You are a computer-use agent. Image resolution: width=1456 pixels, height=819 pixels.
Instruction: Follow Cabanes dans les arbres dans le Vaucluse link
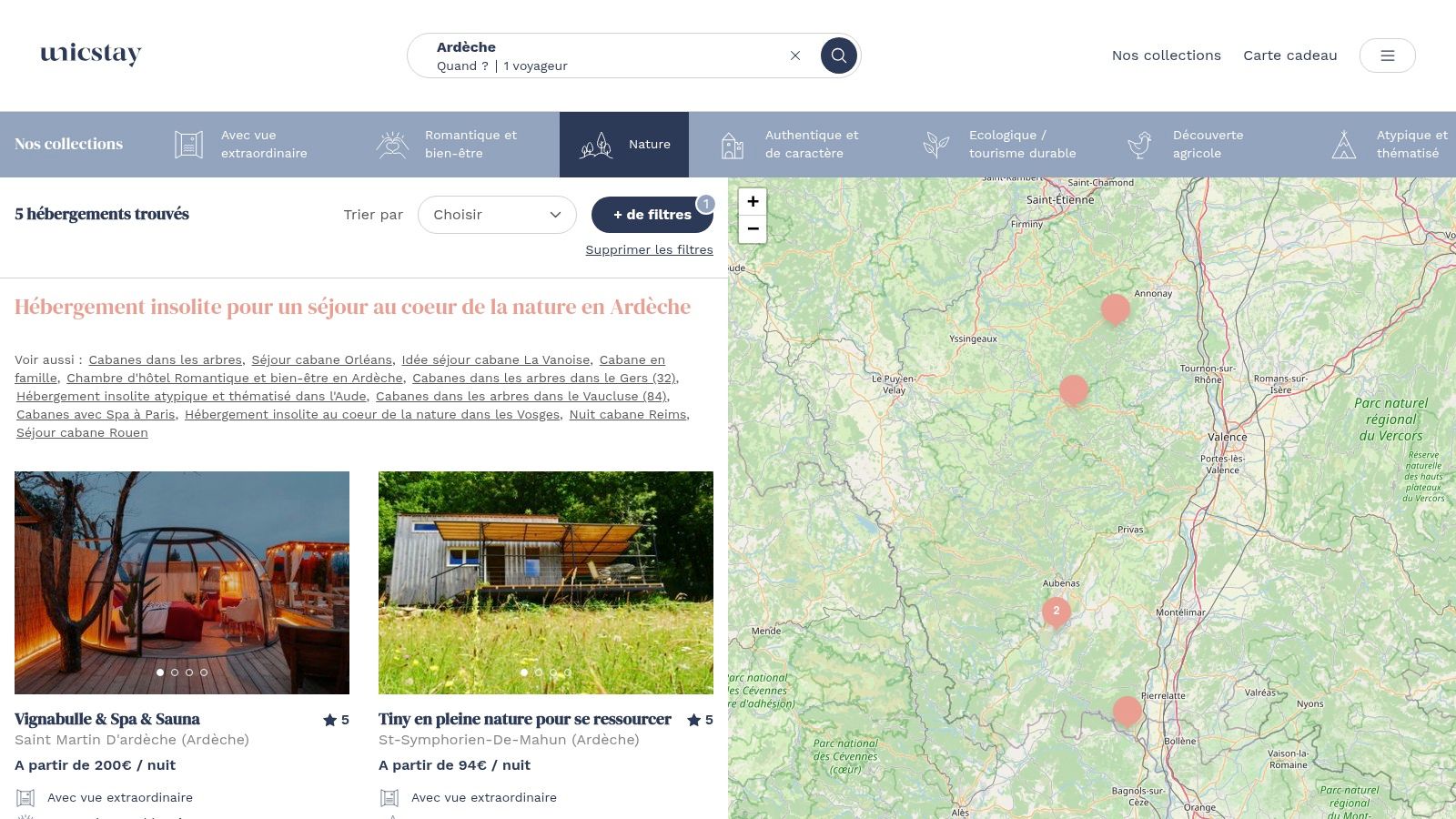pos(521,396)
